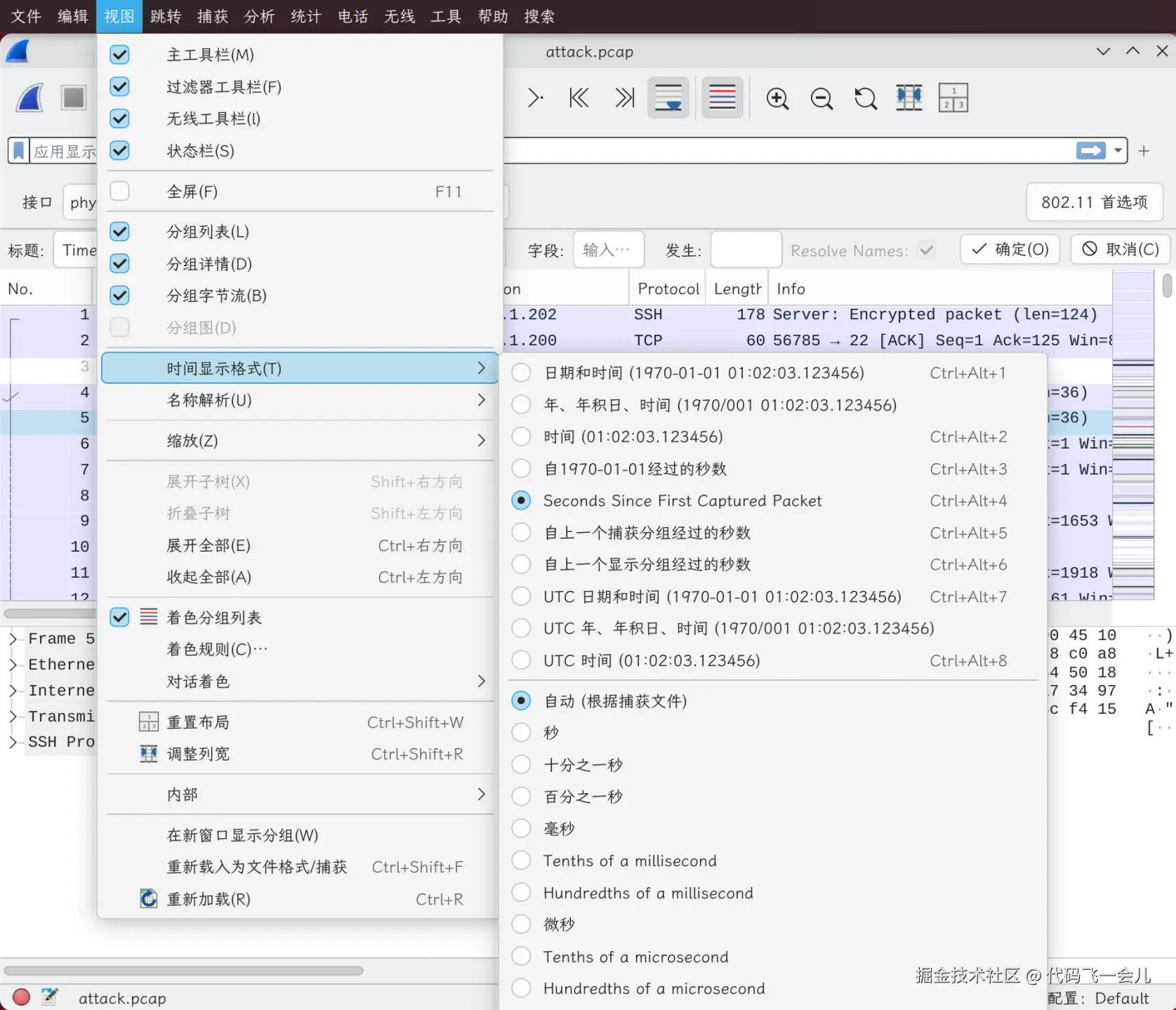Click the display filter bookmark icon
Viewport: 1176px width, 1010px height.
(x=19, y=151)
